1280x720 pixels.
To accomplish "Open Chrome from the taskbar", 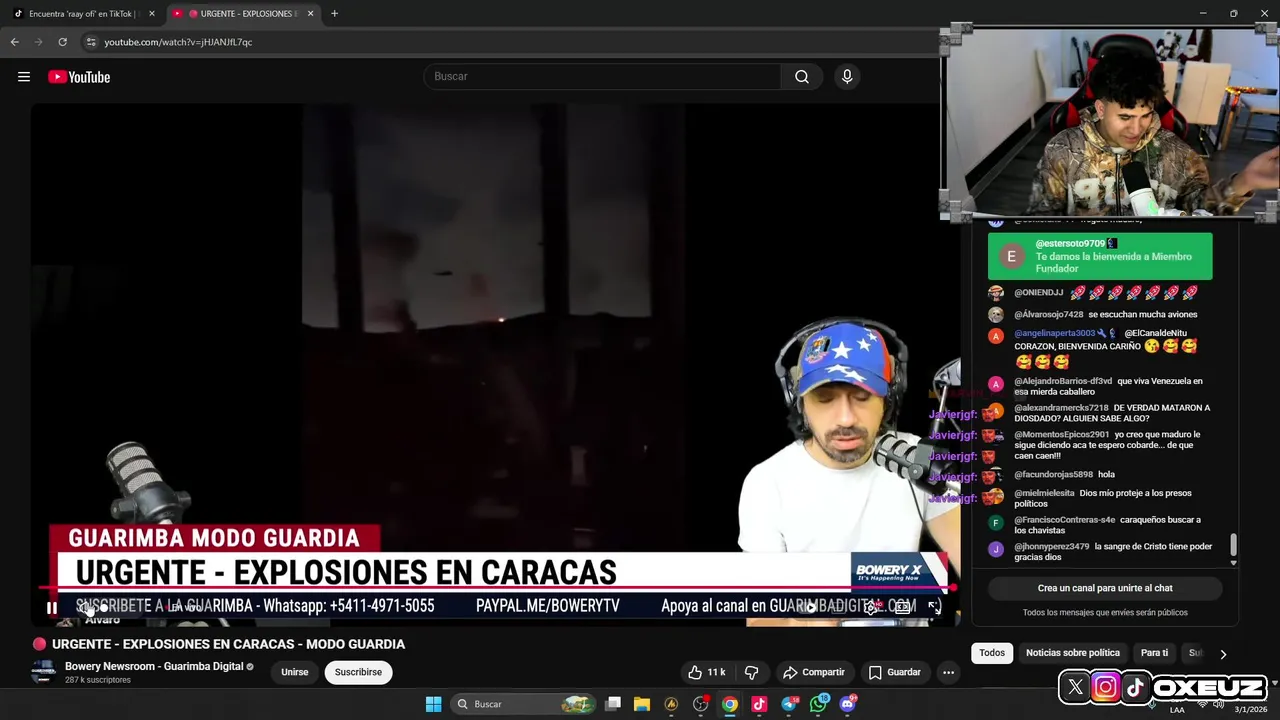I will tap(730, 704).
